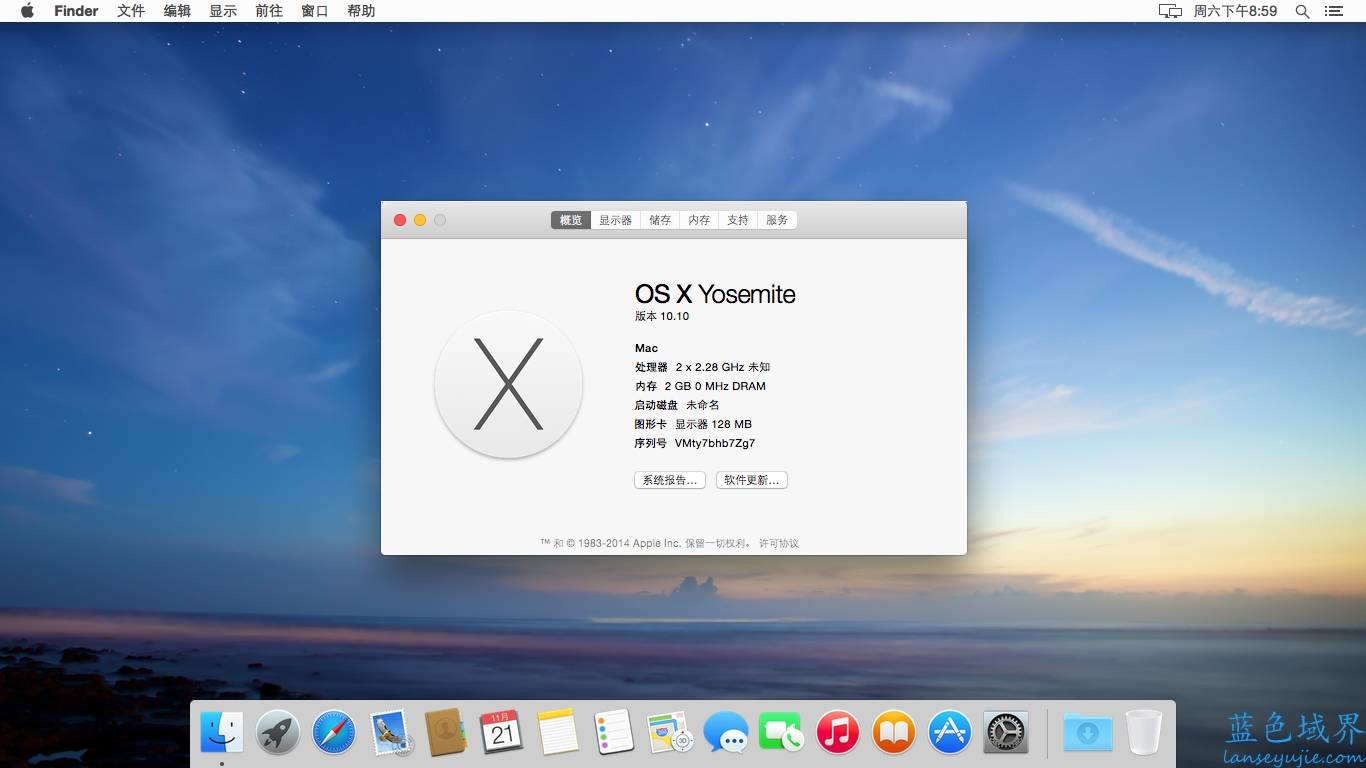
Task: Close the About This Mac window
Action: click(400, 220)
